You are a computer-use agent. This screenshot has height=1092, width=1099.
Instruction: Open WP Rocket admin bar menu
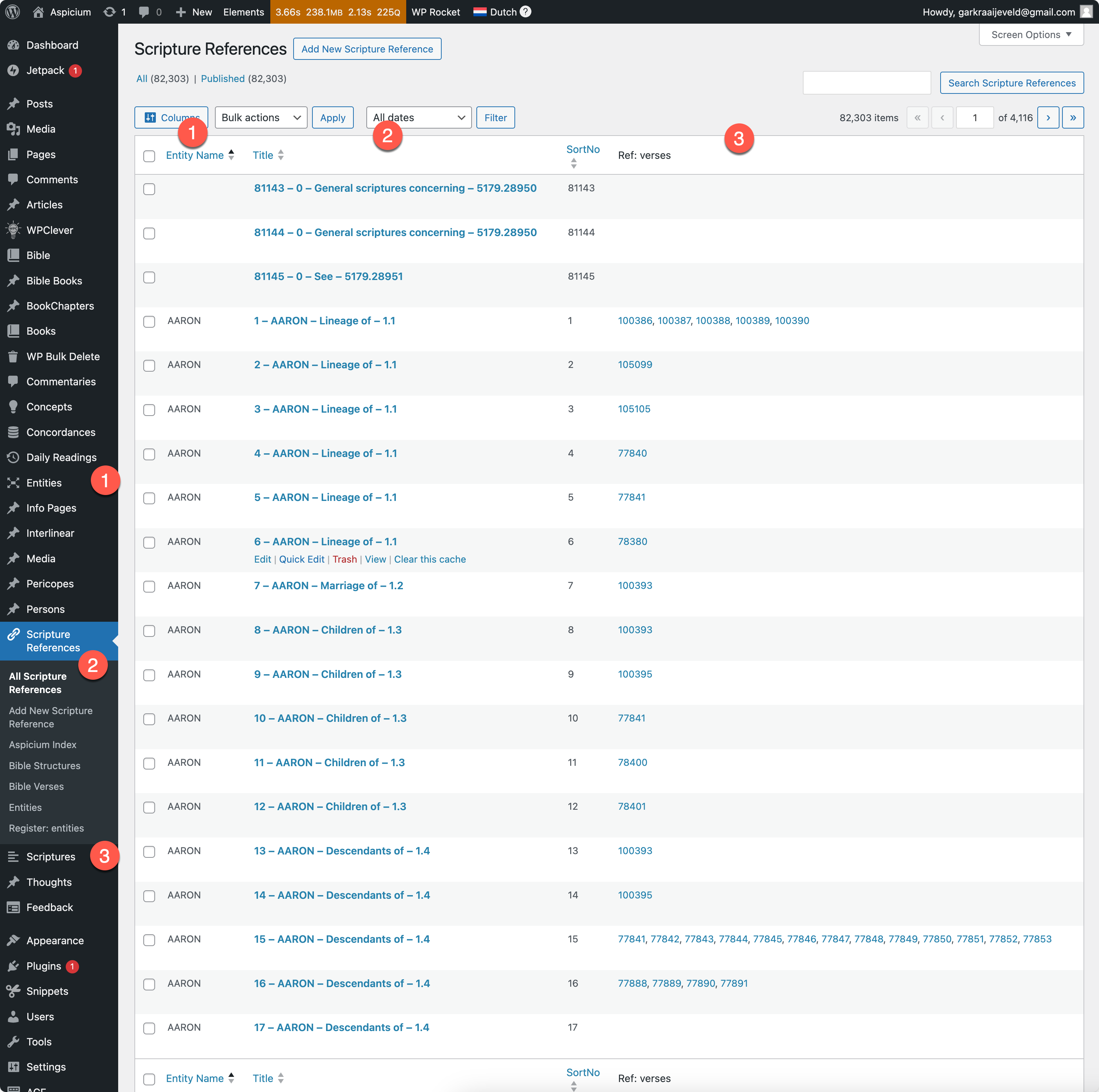[x=436, y=12]
